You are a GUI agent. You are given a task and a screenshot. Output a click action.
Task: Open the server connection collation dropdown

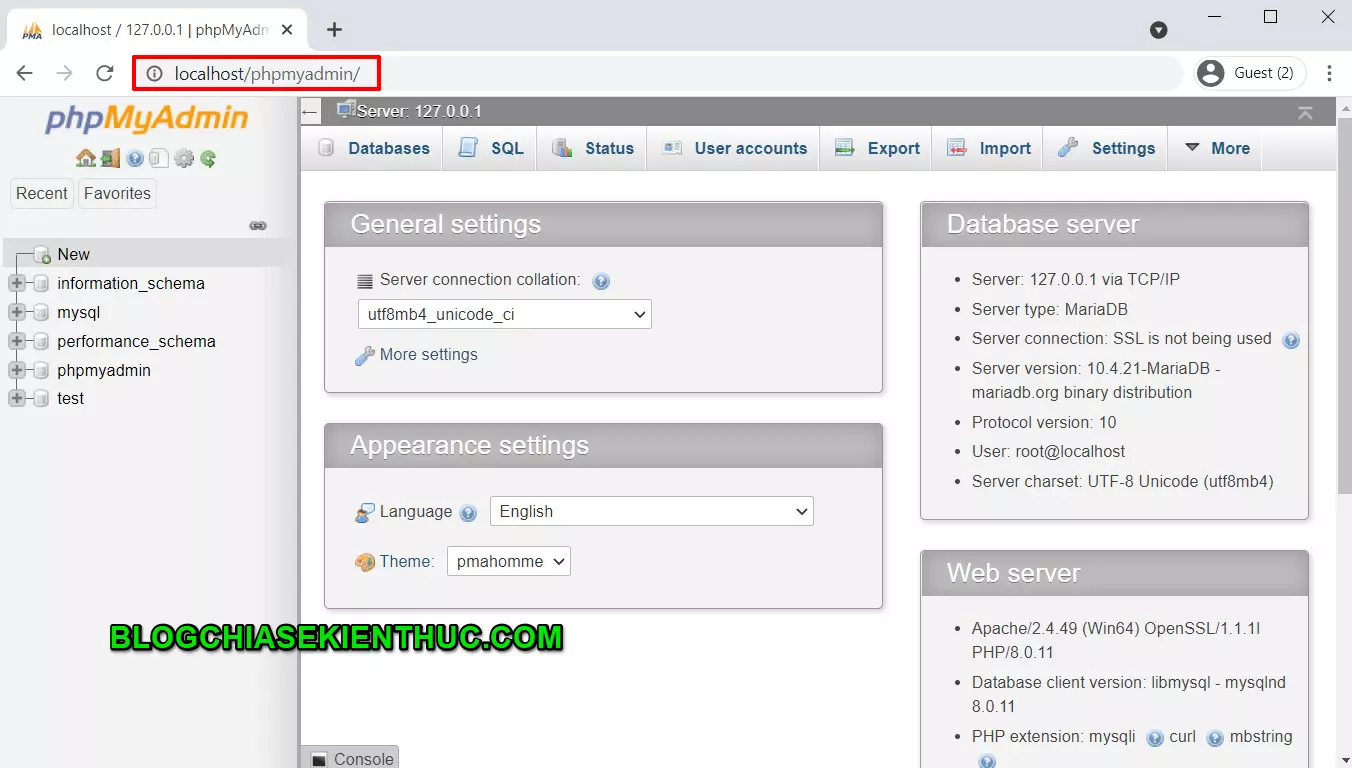point(504,314)
